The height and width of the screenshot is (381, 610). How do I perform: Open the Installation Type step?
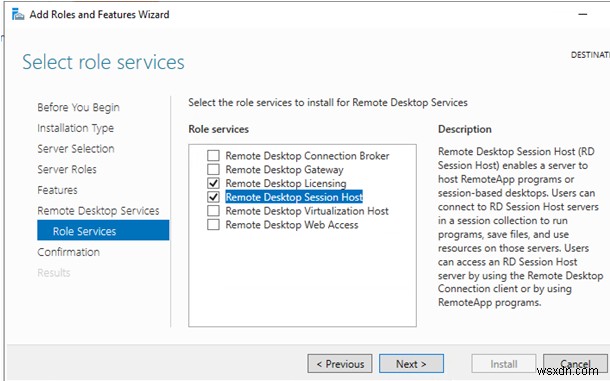pos(75,128)
